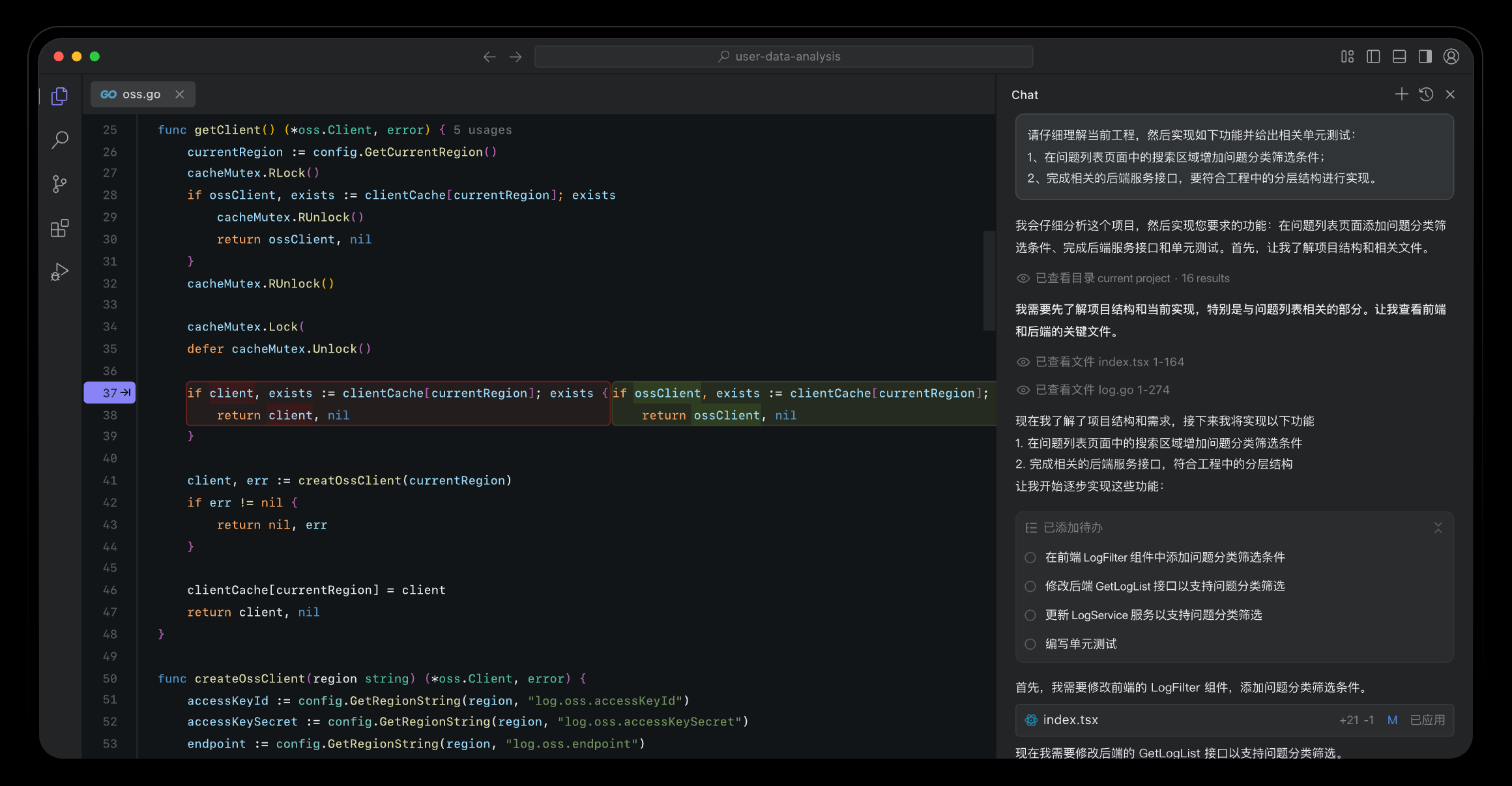Open the Run and Debug icon
This screenshot has width=1512, height=786.
(x=59, y=272)
